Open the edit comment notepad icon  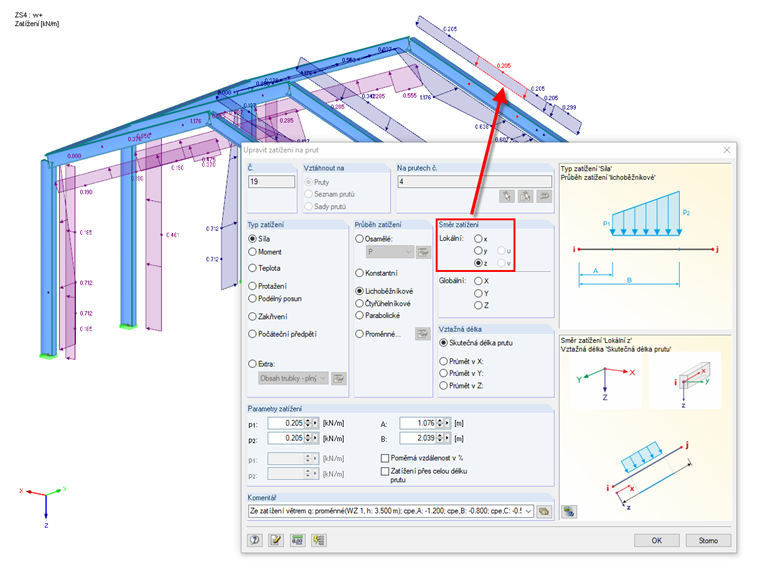tap(276, 540)
